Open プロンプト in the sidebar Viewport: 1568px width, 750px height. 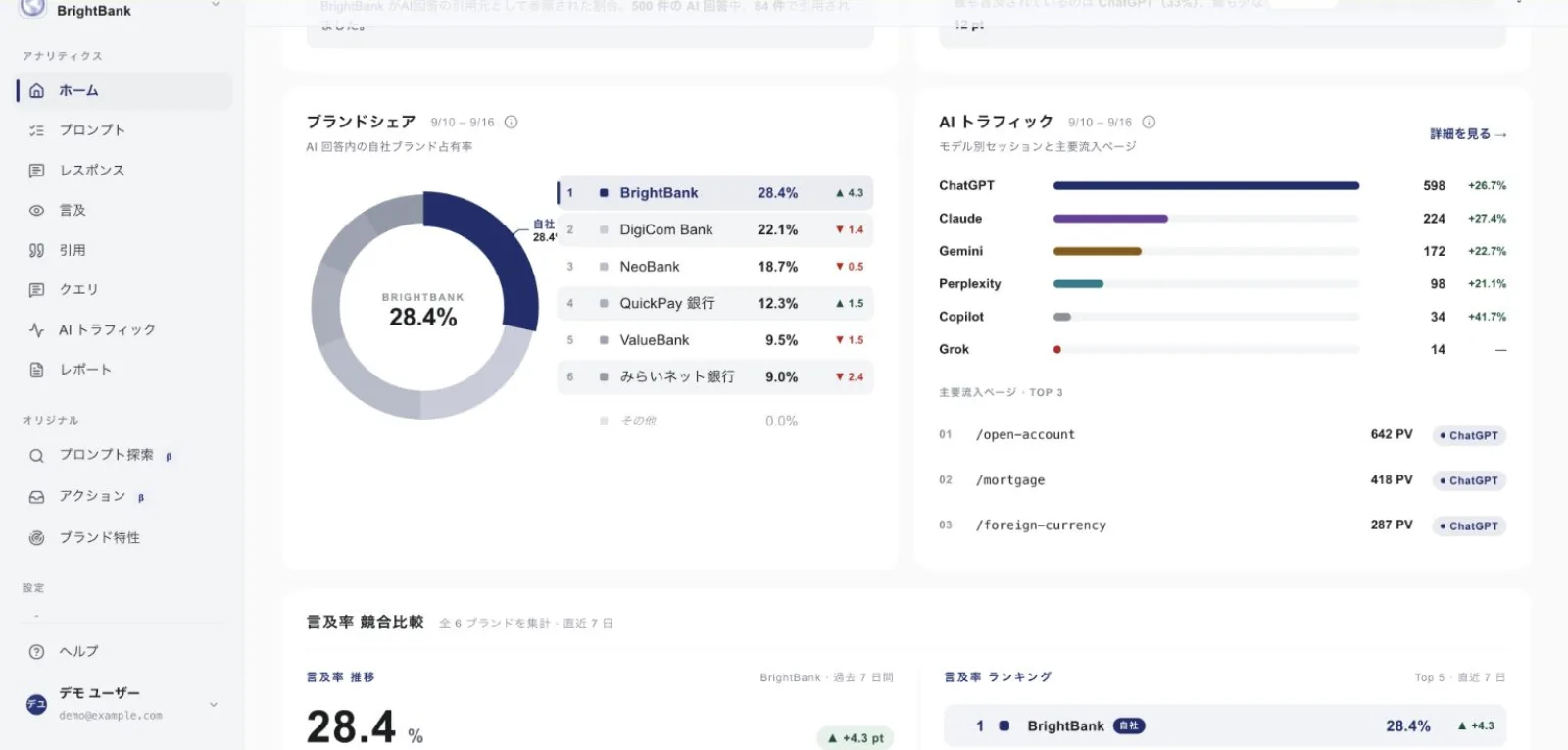(124, 130)
